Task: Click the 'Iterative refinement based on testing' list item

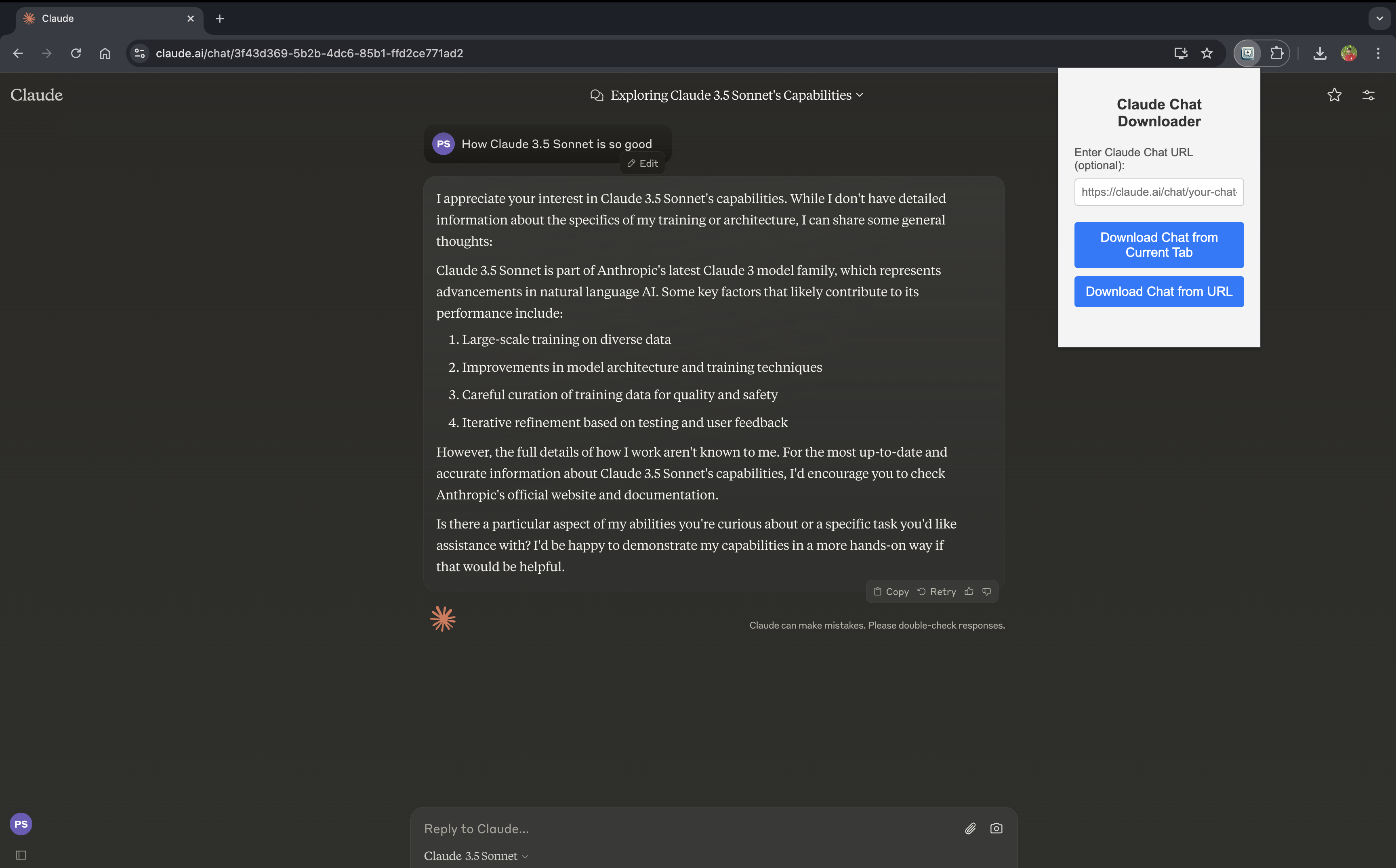Action: pyautogui.click(x=625, y=423)
